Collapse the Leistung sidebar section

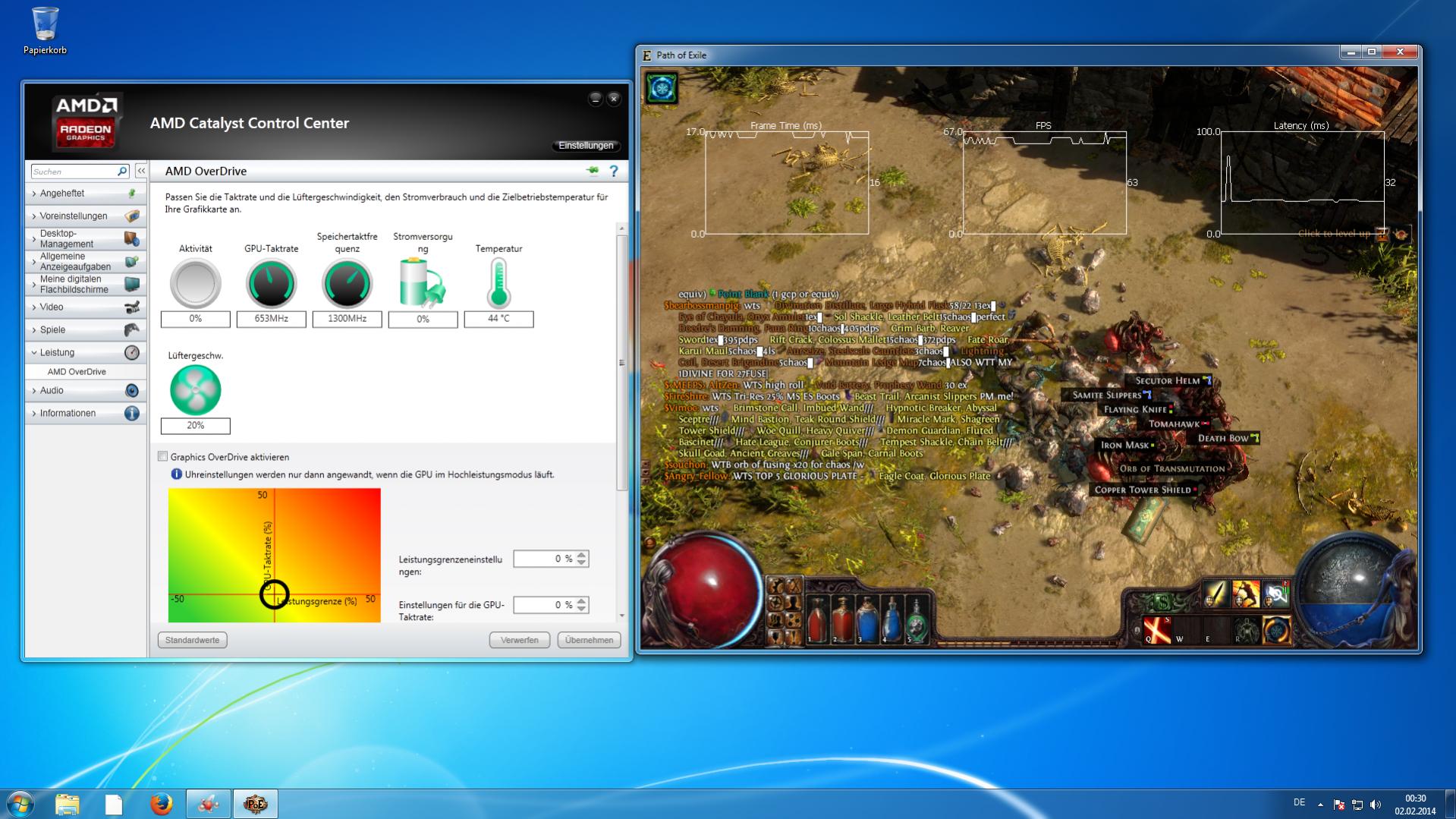point(86,352)
